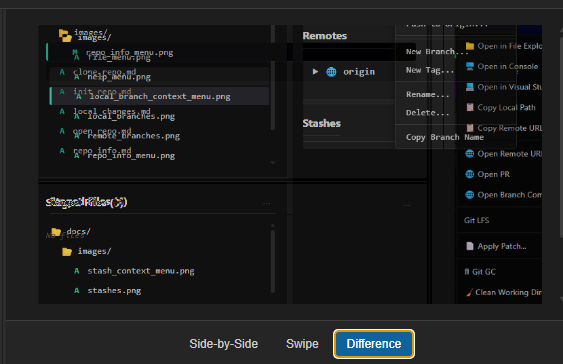Click the folder icon beside Open in File Explorer
The height and width of the screenshot is (364, 563).
(x=470, y=46)
